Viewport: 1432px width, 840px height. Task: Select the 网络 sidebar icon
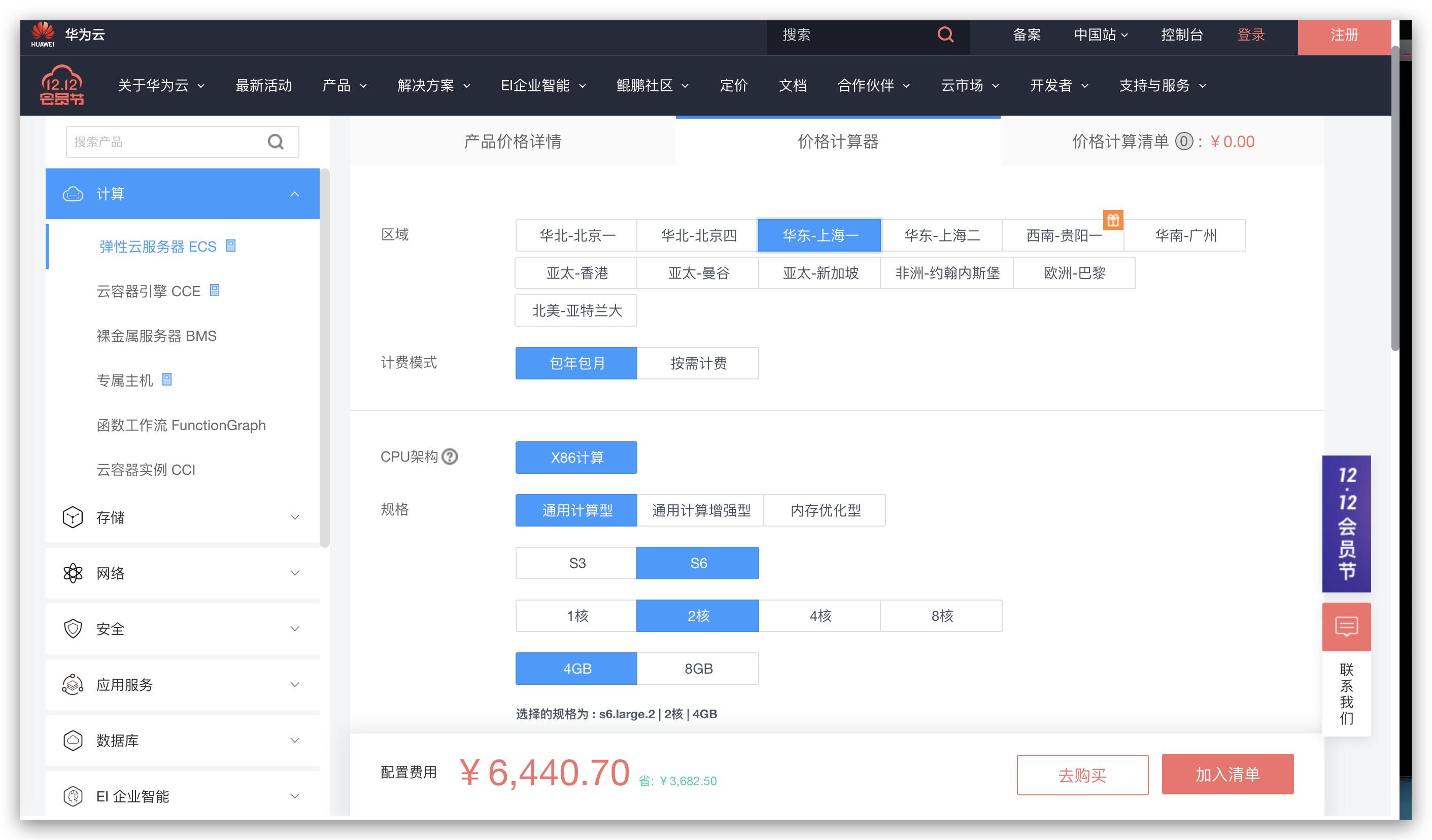point(73,573)
